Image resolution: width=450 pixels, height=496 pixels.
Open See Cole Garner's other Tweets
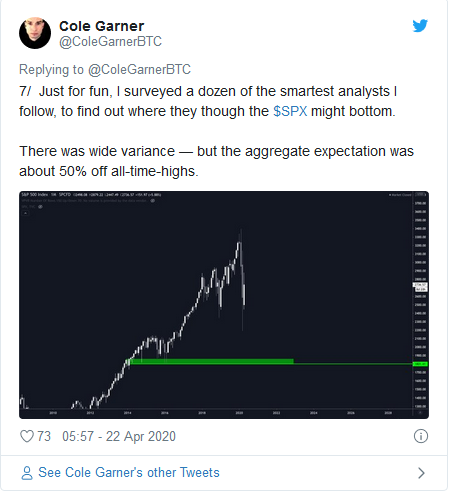pyautogui.click(x=129, y=473)
